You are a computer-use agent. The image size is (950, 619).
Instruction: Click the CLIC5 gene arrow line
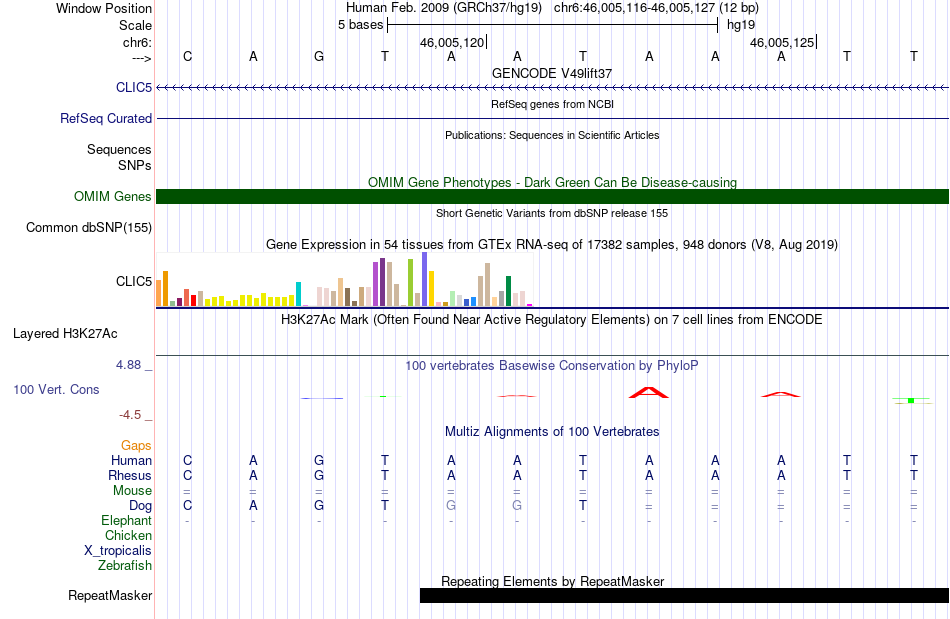(x=552, y=88)
